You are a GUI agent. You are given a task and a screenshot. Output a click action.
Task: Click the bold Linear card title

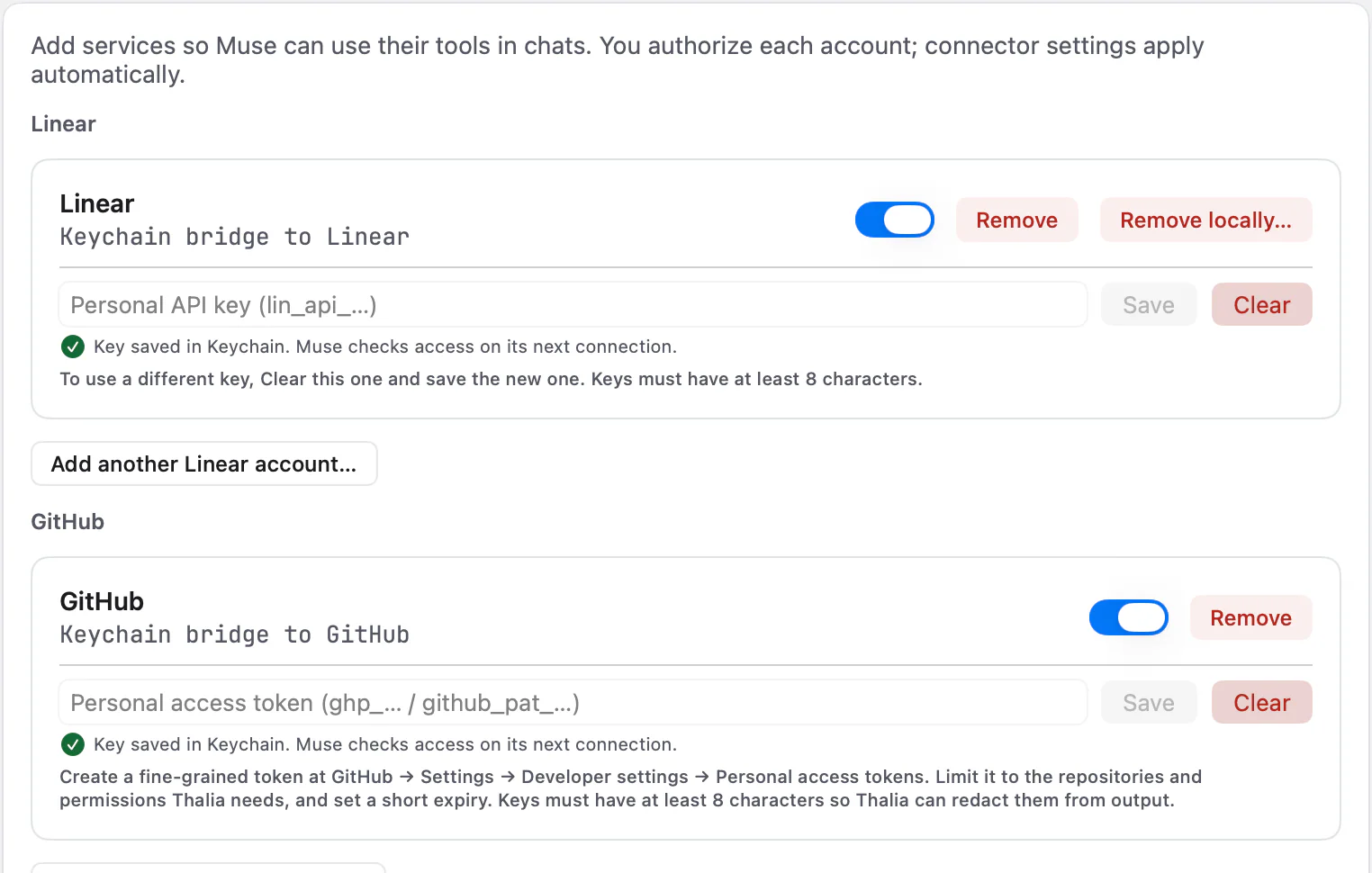97,203
